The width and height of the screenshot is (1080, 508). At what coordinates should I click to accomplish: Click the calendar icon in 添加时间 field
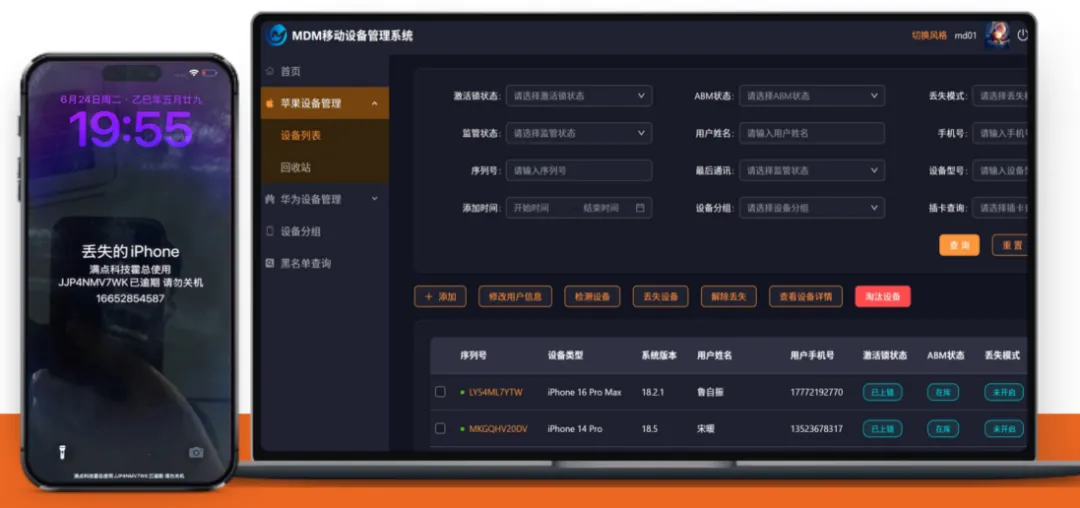pyautogui.click(x=640, y=208)
